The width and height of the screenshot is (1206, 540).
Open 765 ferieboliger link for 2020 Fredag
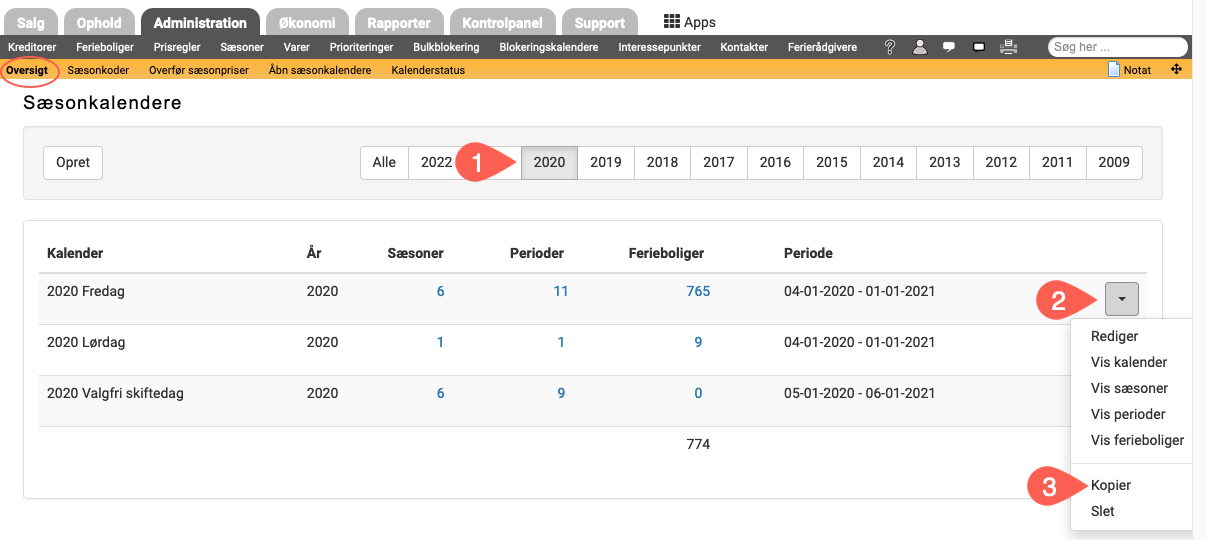pos(698,291)
